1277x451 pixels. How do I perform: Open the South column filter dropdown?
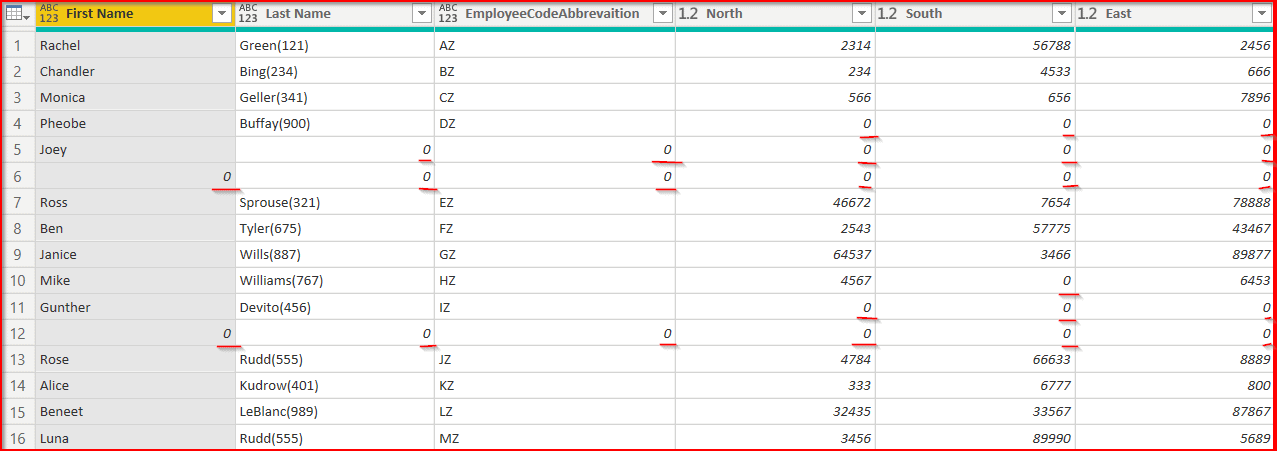coord(1062,14)
